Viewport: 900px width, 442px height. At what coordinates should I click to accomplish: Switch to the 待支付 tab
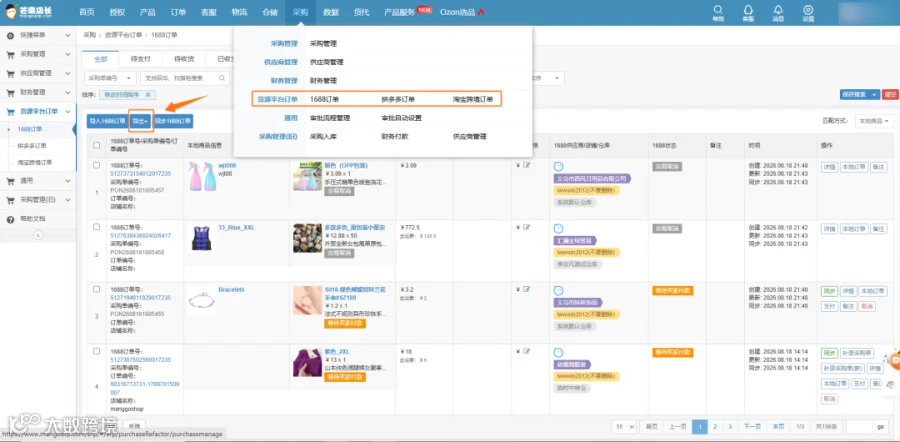pos(140,59)
